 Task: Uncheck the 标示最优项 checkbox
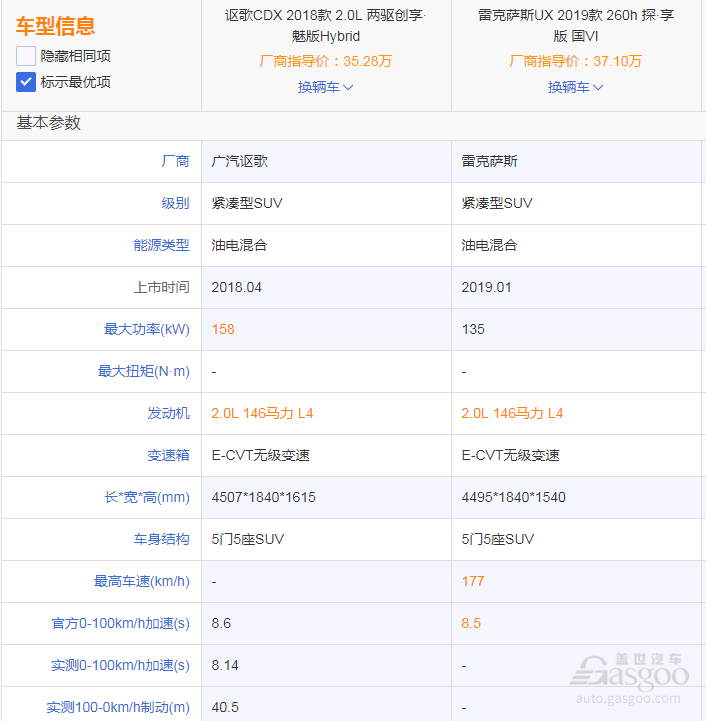(x=26, y=82)
